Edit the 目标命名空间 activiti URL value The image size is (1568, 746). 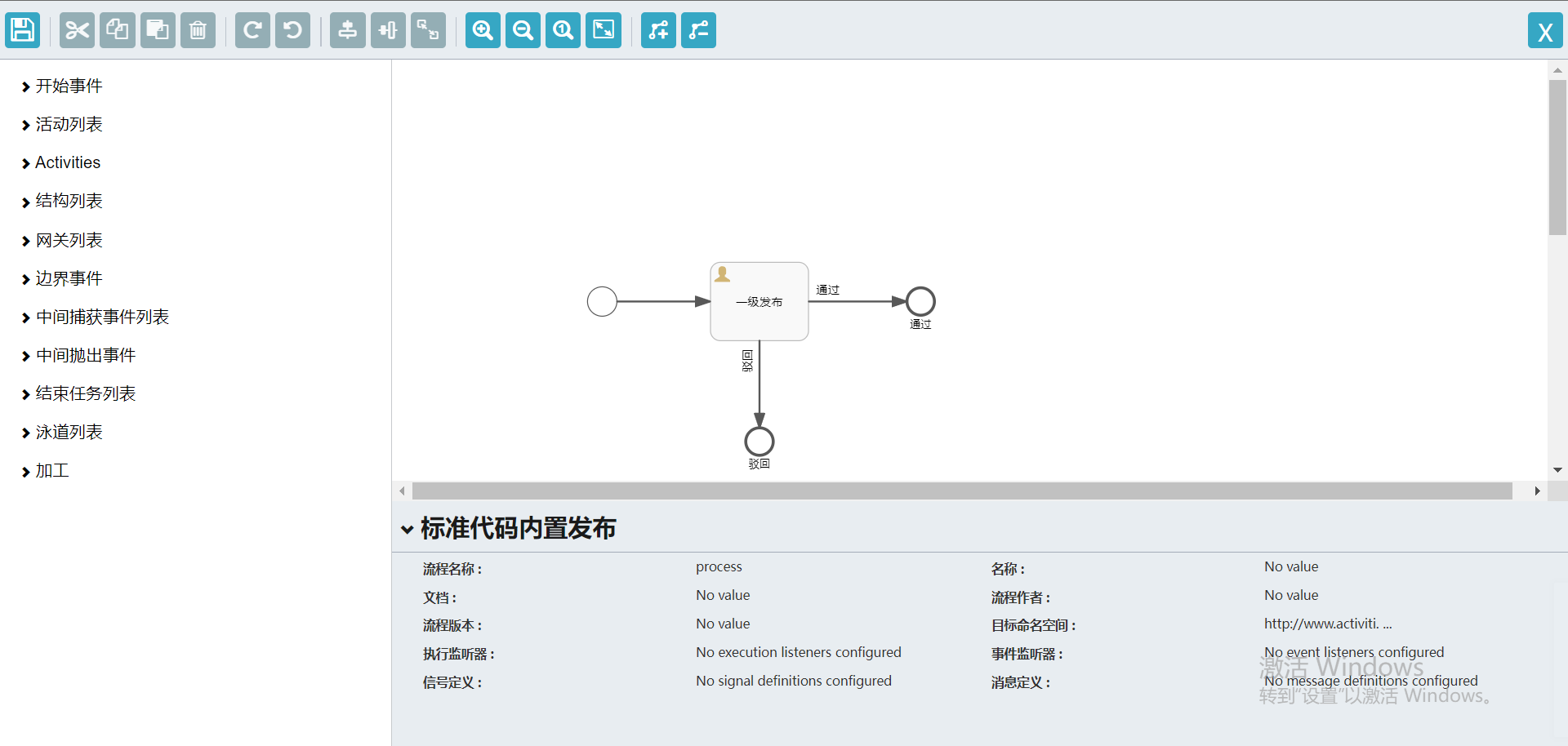(1328, 624)
